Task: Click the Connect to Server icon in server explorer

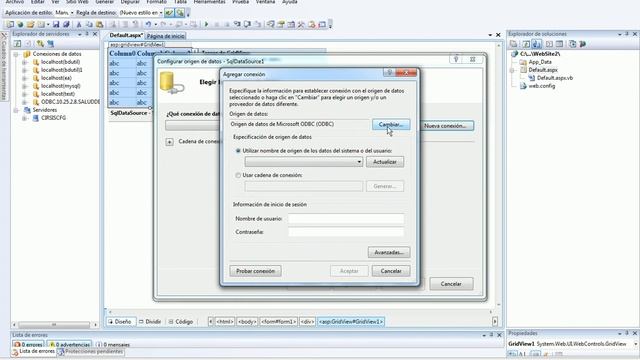Action: point(50,43)
